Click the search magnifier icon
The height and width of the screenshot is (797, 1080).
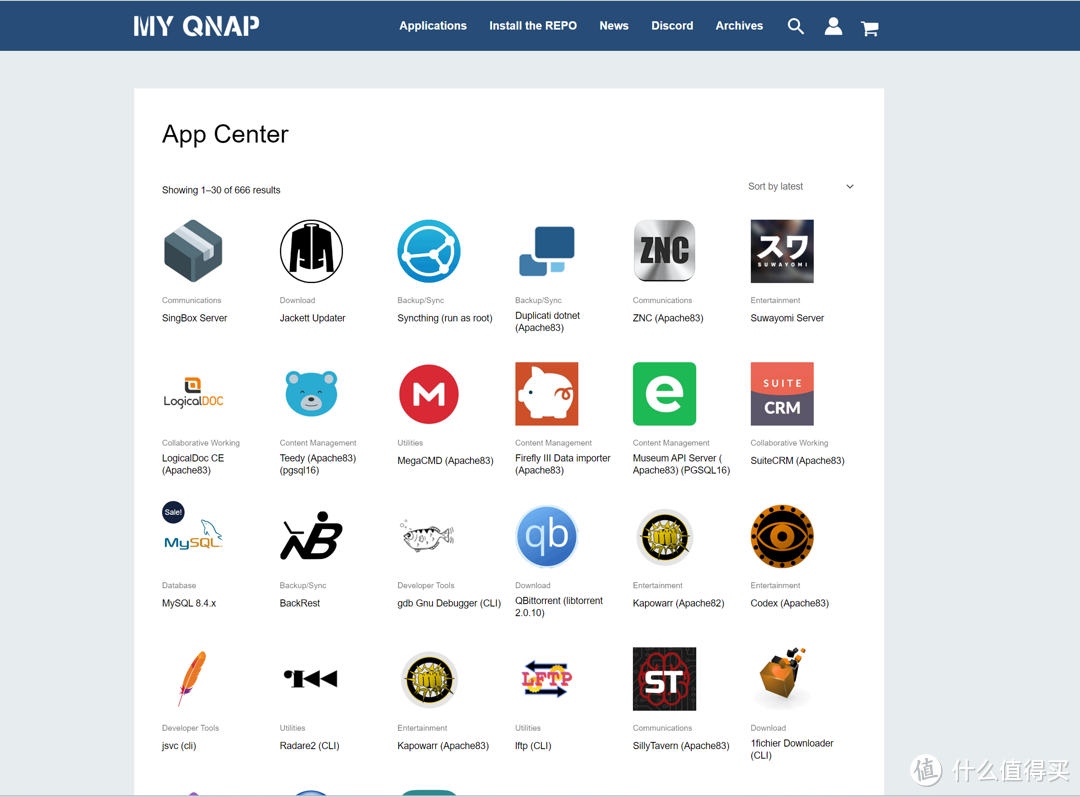click(x=796, y=26)
